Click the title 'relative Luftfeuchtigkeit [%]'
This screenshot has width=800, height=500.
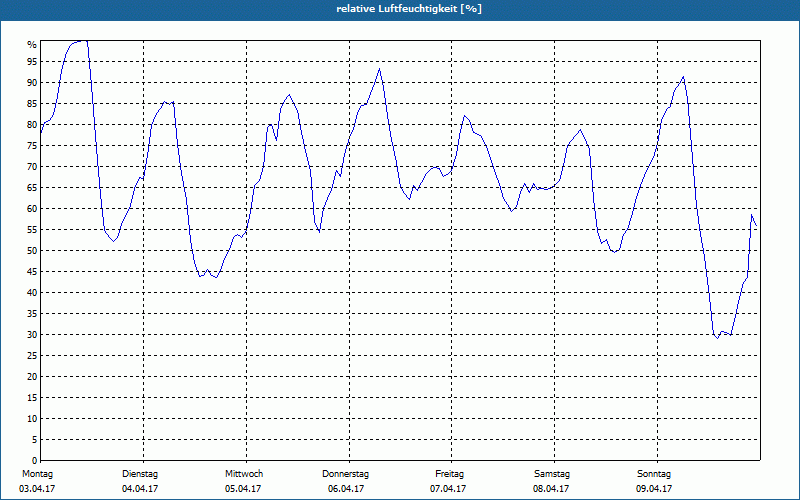coord(409,9)
